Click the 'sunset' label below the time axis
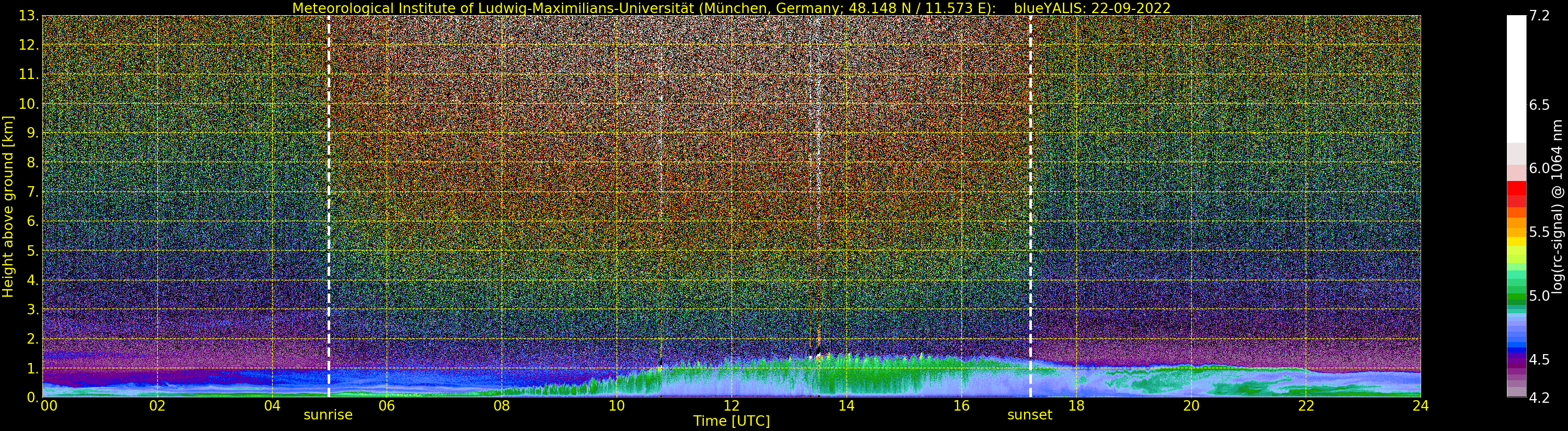This screenshot has width=1568, height=431. (x=1029, y=415)
